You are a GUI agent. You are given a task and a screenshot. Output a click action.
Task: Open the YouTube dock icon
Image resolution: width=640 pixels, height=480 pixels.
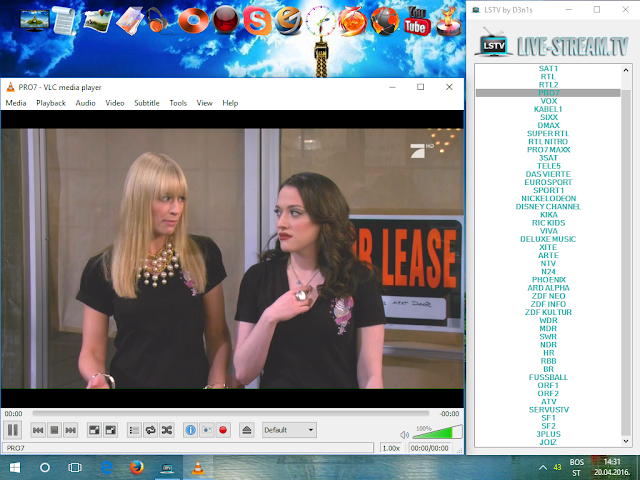[417, 21]
